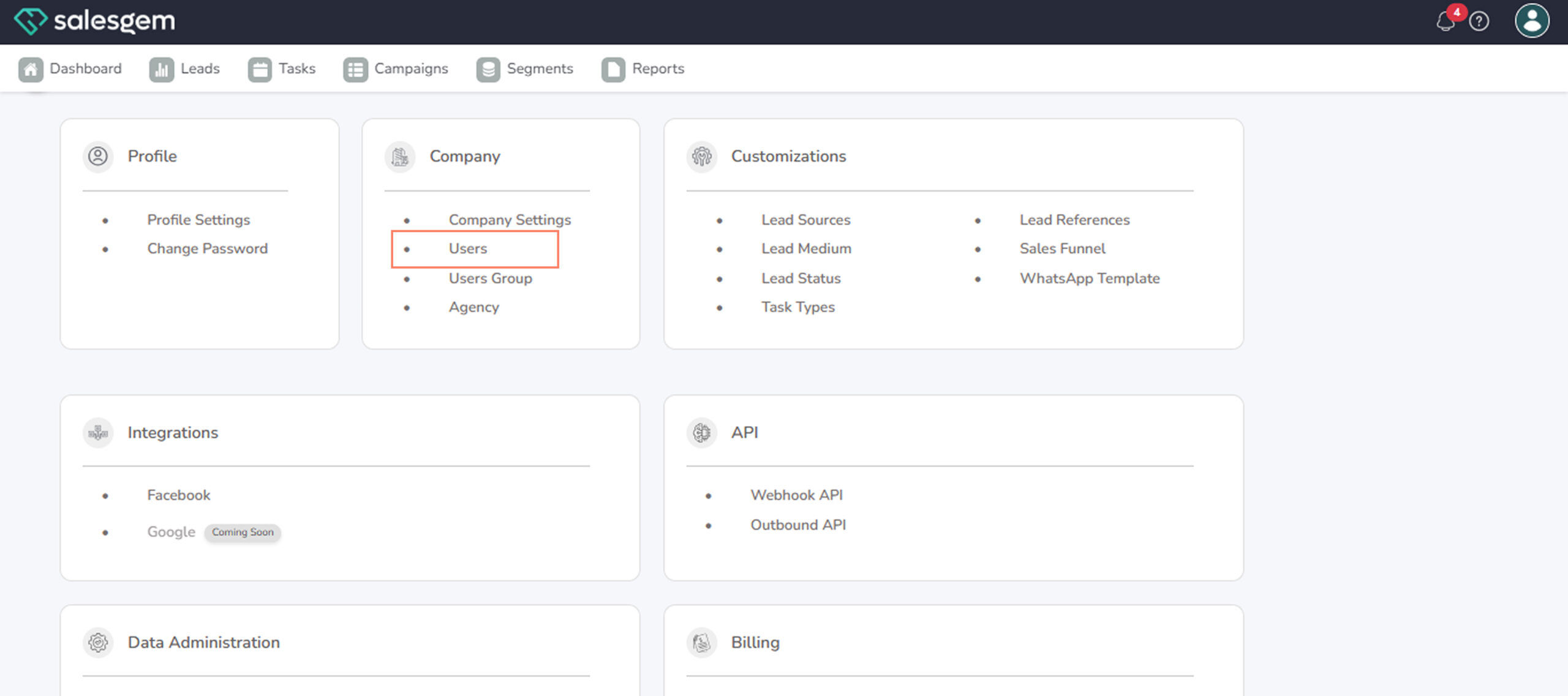This screenshot has width=1568, height=696.
Task: Select Change Password under Profile
Action: 207,249
